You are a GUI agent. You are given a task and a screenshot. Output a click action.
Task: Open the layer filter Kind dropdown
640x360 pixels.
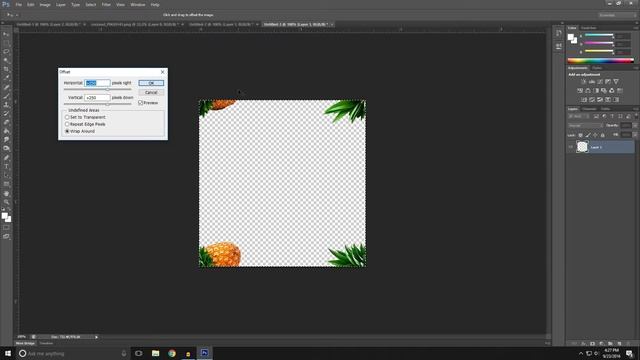578,116
